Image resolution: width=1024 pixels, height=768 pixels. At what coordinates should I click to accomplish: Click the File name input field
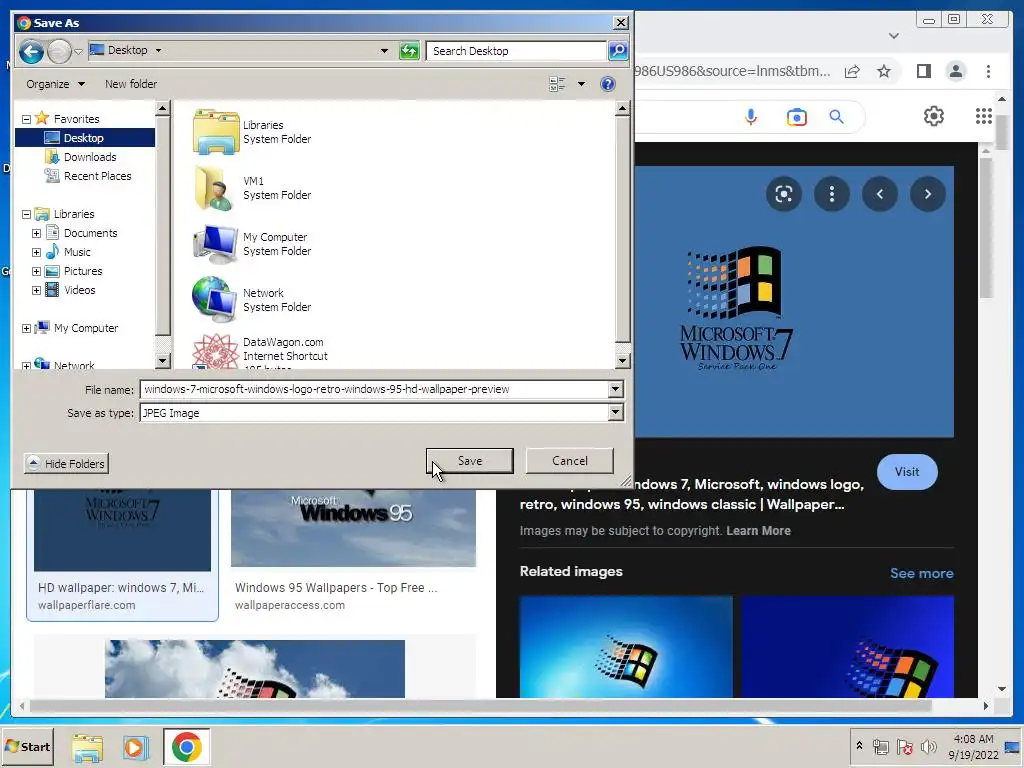pos(374,389)
